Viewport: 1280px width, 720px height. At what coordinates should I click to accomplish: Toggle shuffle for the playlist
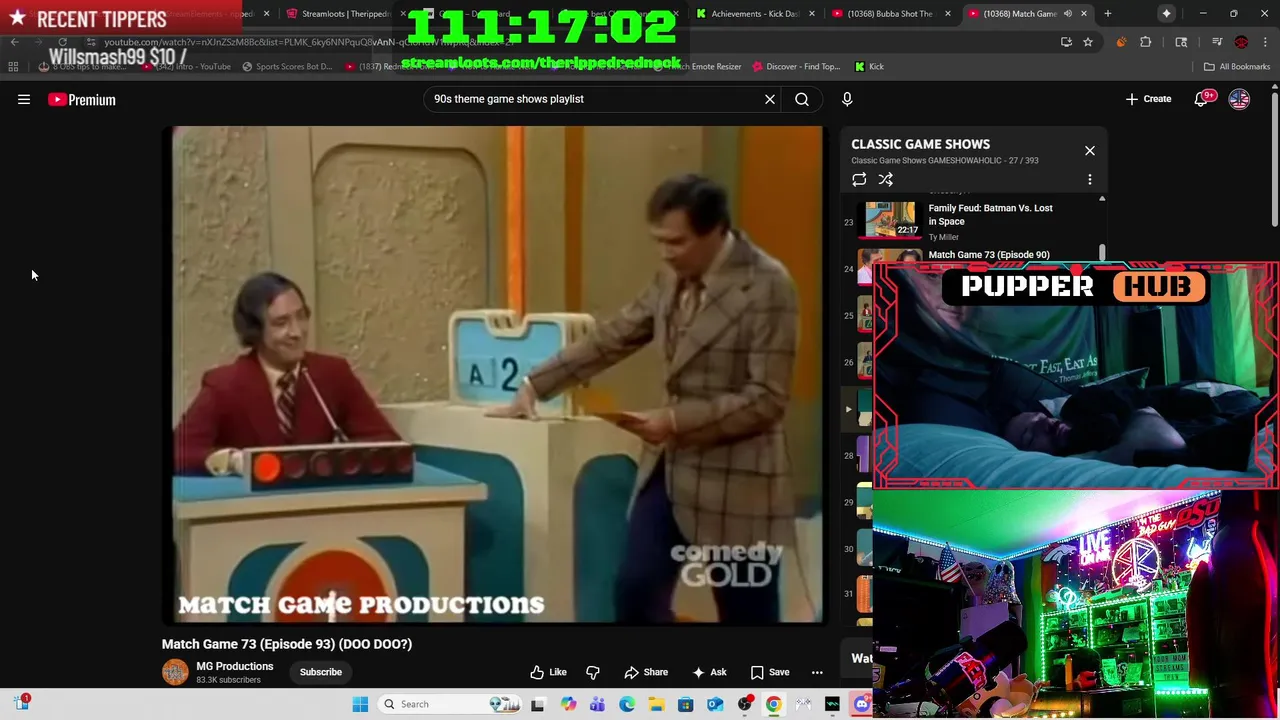[x=886, y=180]
